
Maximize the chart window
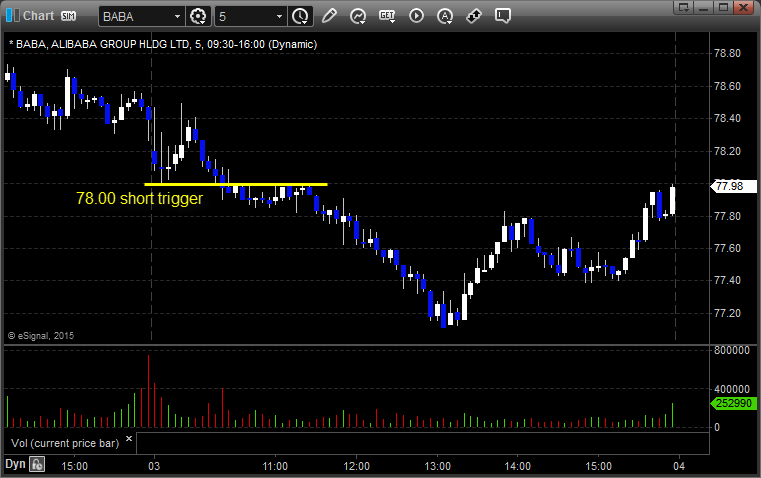click(x=723, y=7)
